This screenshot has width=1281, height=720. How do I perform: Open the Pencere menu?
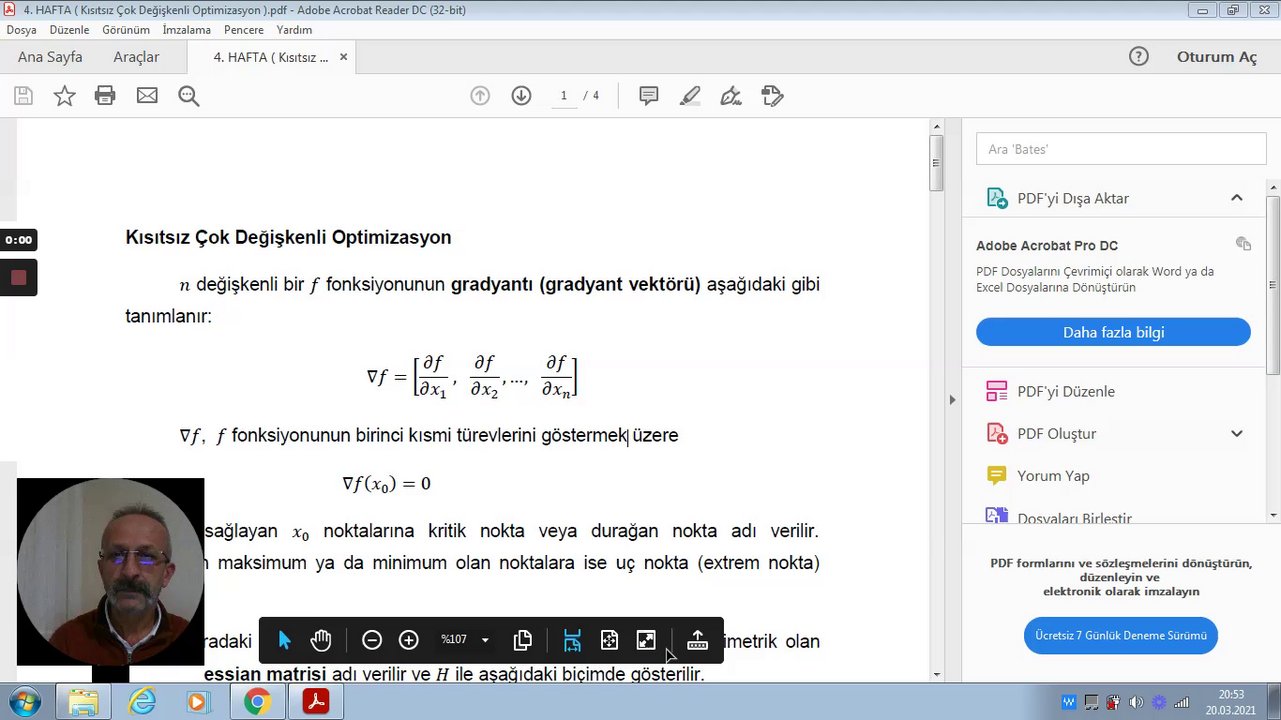click(244, 30)
